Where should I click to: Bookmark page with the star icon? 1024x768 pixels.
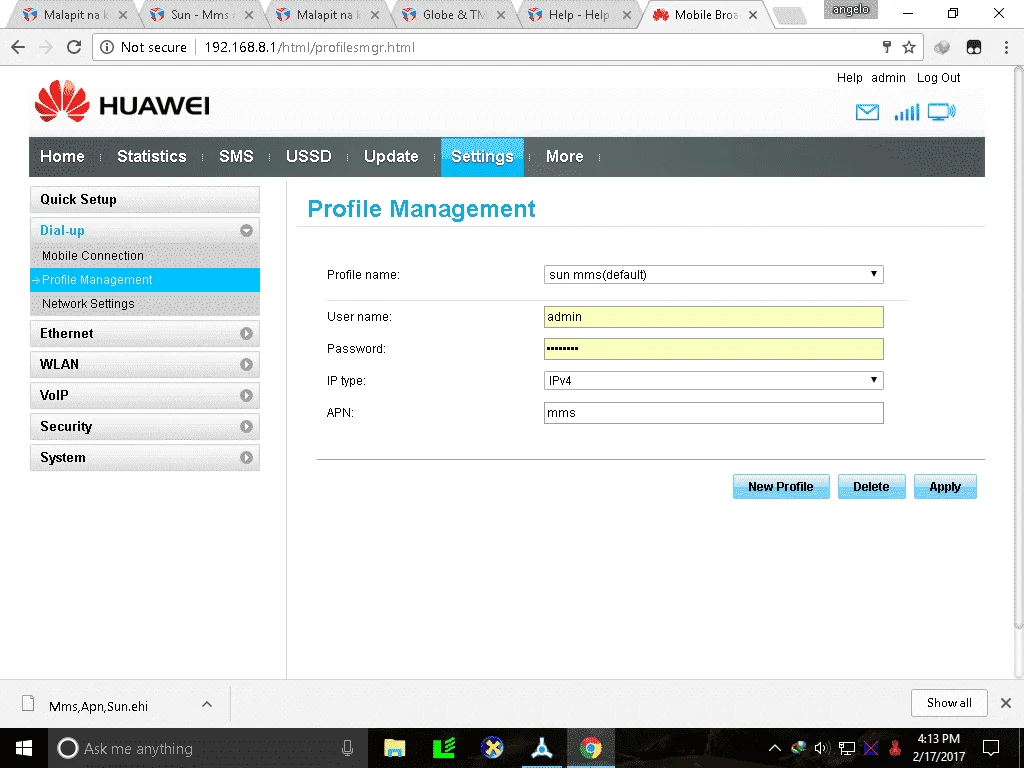908,47
